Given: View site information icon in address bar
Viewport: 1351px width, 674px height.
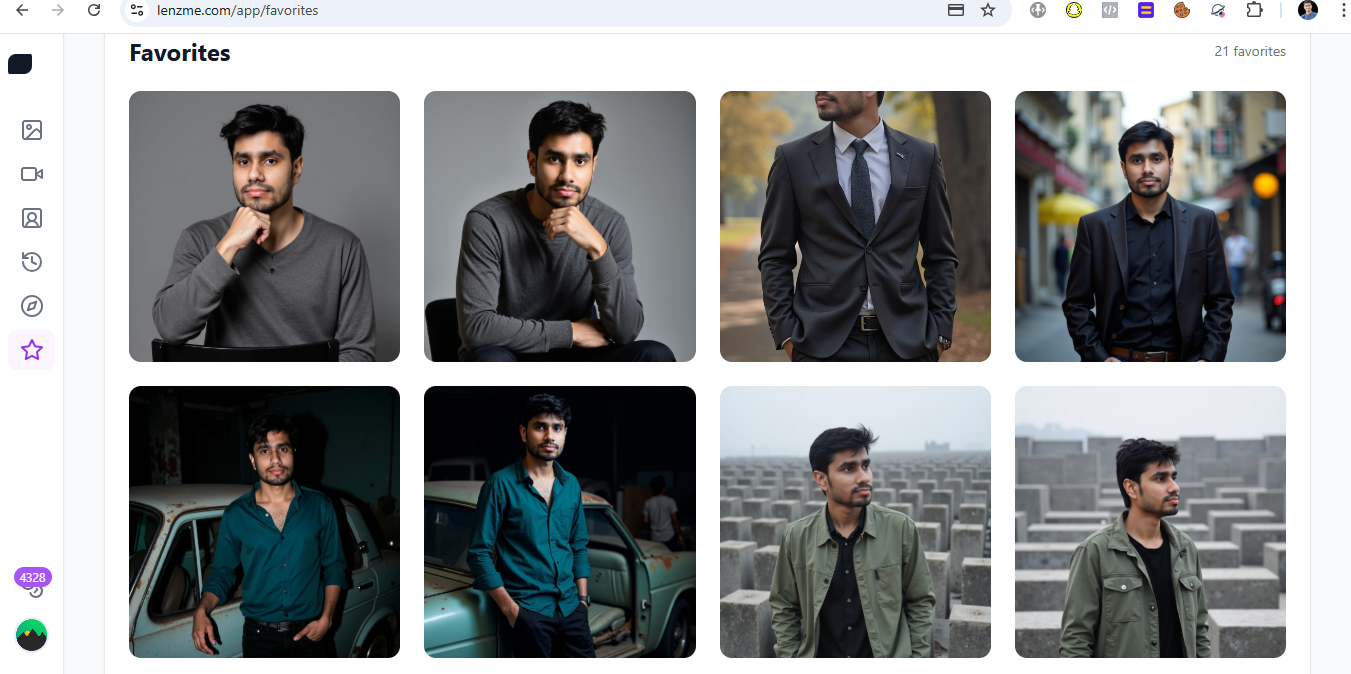Looking at the screenshot, I should coord(137,10).
